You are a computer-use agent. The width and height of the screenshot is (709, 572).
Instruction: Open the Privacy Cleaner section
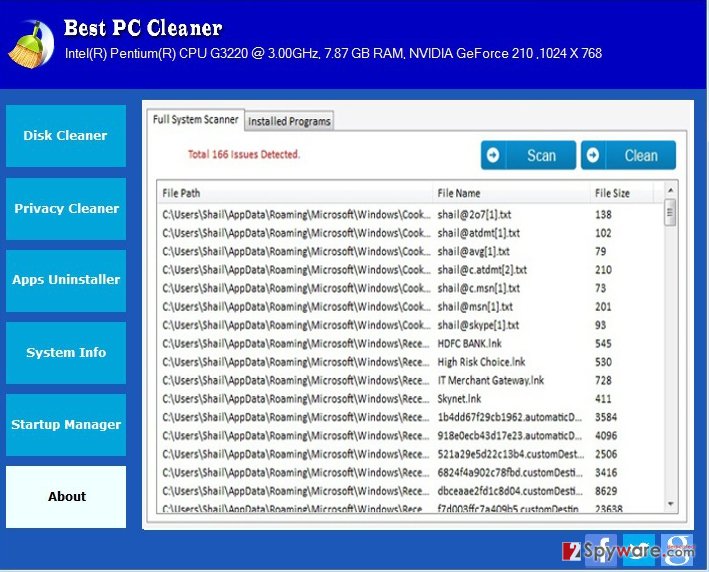tap(66, 208)
